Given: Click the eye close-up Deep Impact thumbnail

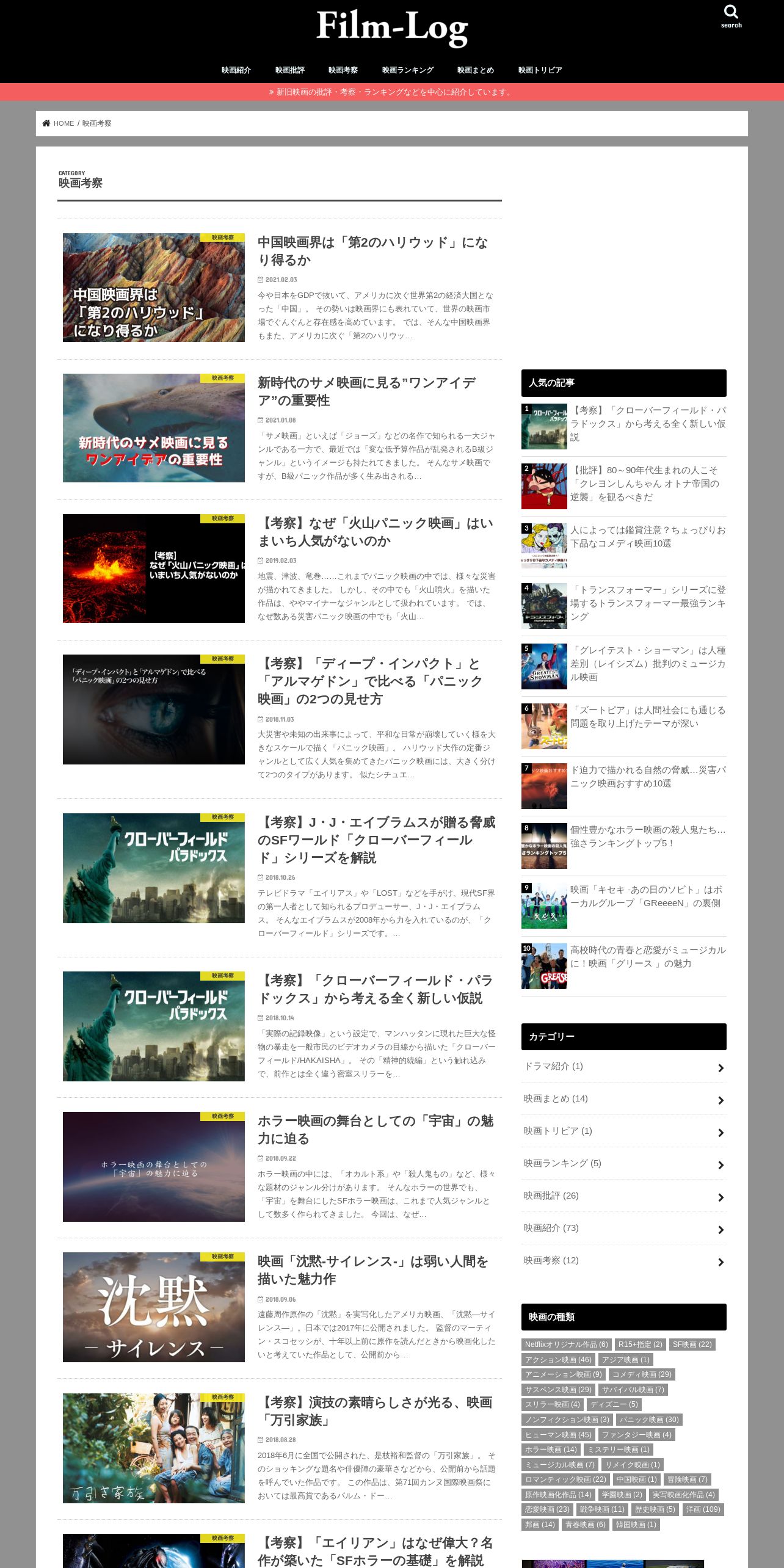Looking at the screenshot, I should (154, 710).
